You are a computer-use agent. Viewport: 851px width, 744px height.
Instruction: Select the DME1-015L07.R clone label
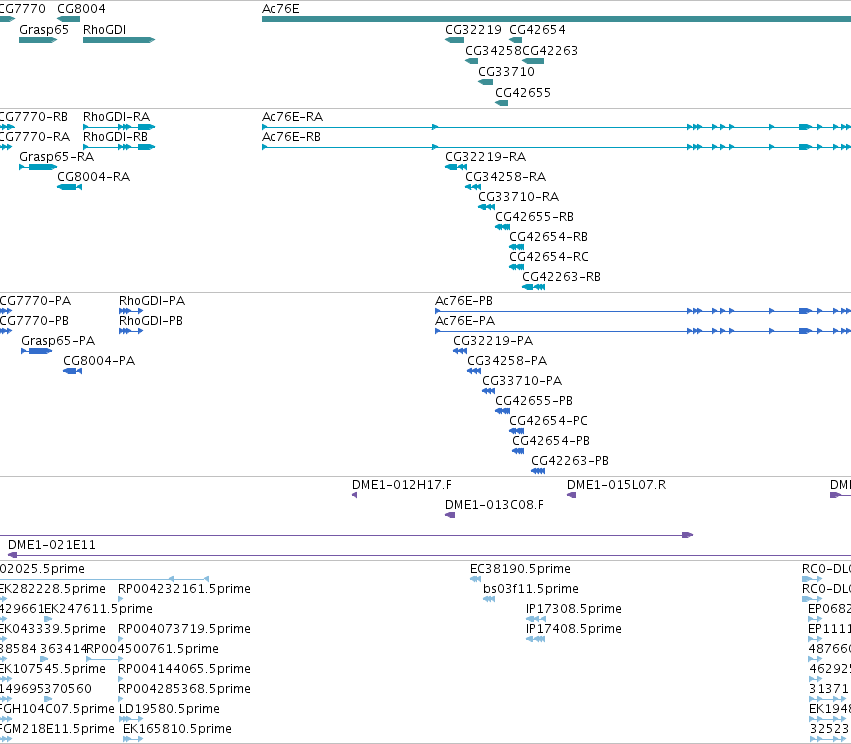(617, 486)
